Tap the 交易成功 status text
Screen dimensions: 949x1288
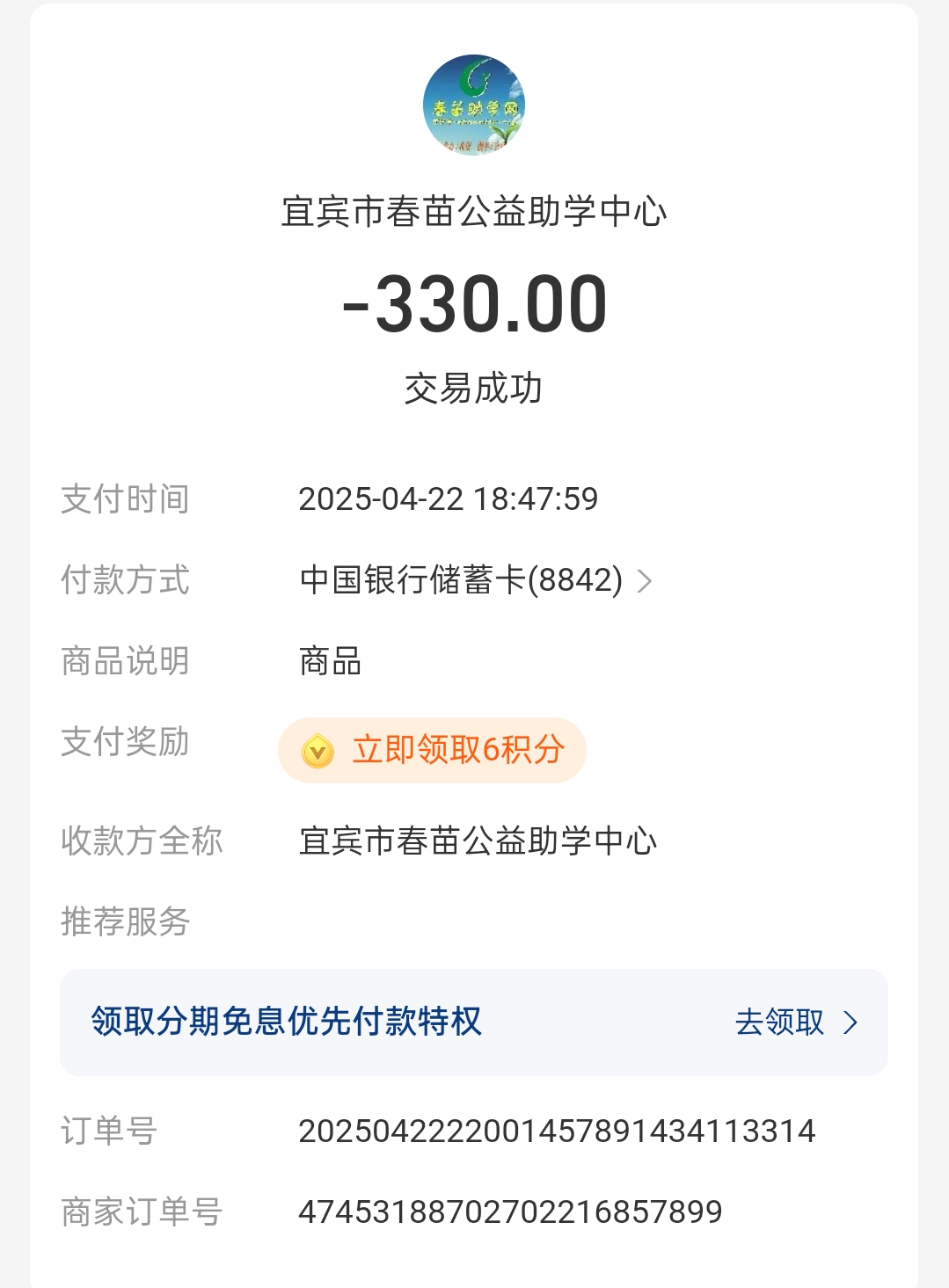474,389
